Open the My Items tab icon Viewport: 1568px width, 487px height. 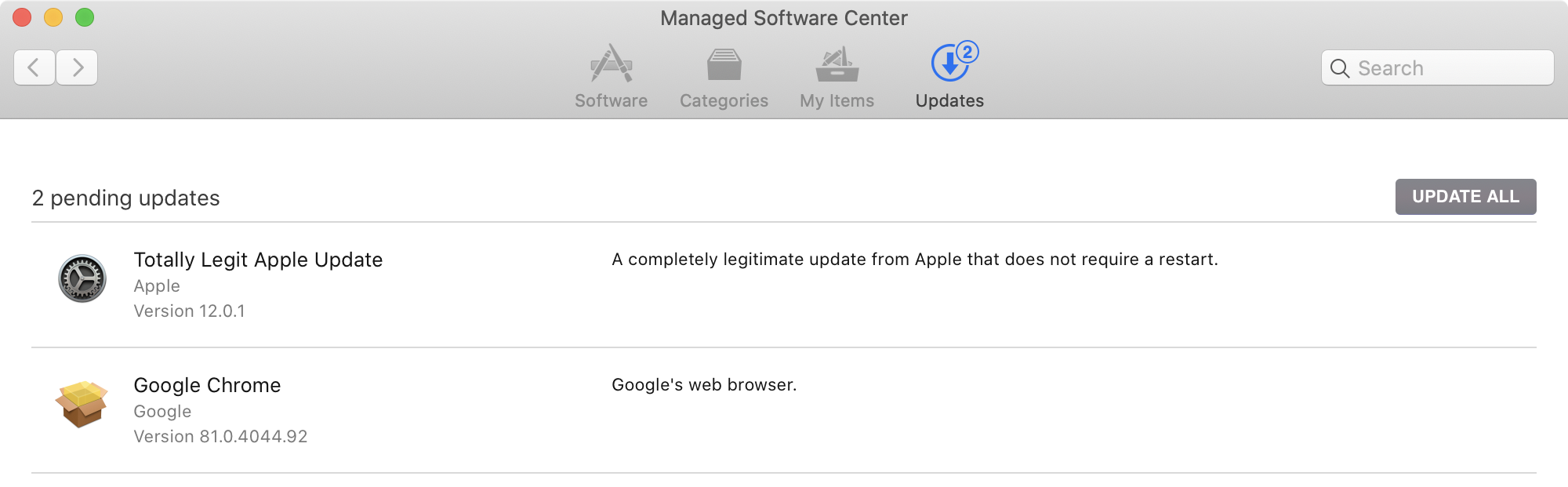[x=837, y=64]
